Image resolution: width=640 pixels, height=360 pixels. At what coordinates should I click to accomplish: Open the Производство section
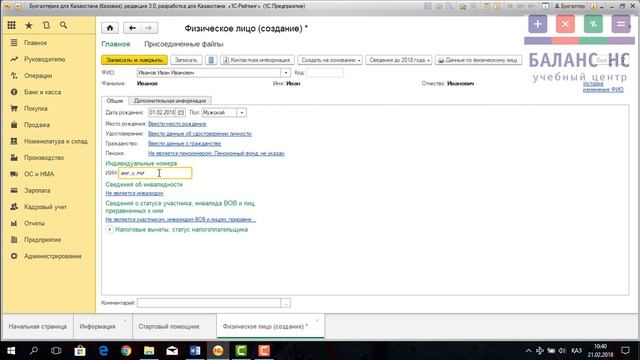pyautogui.click(x=44, y=158)
